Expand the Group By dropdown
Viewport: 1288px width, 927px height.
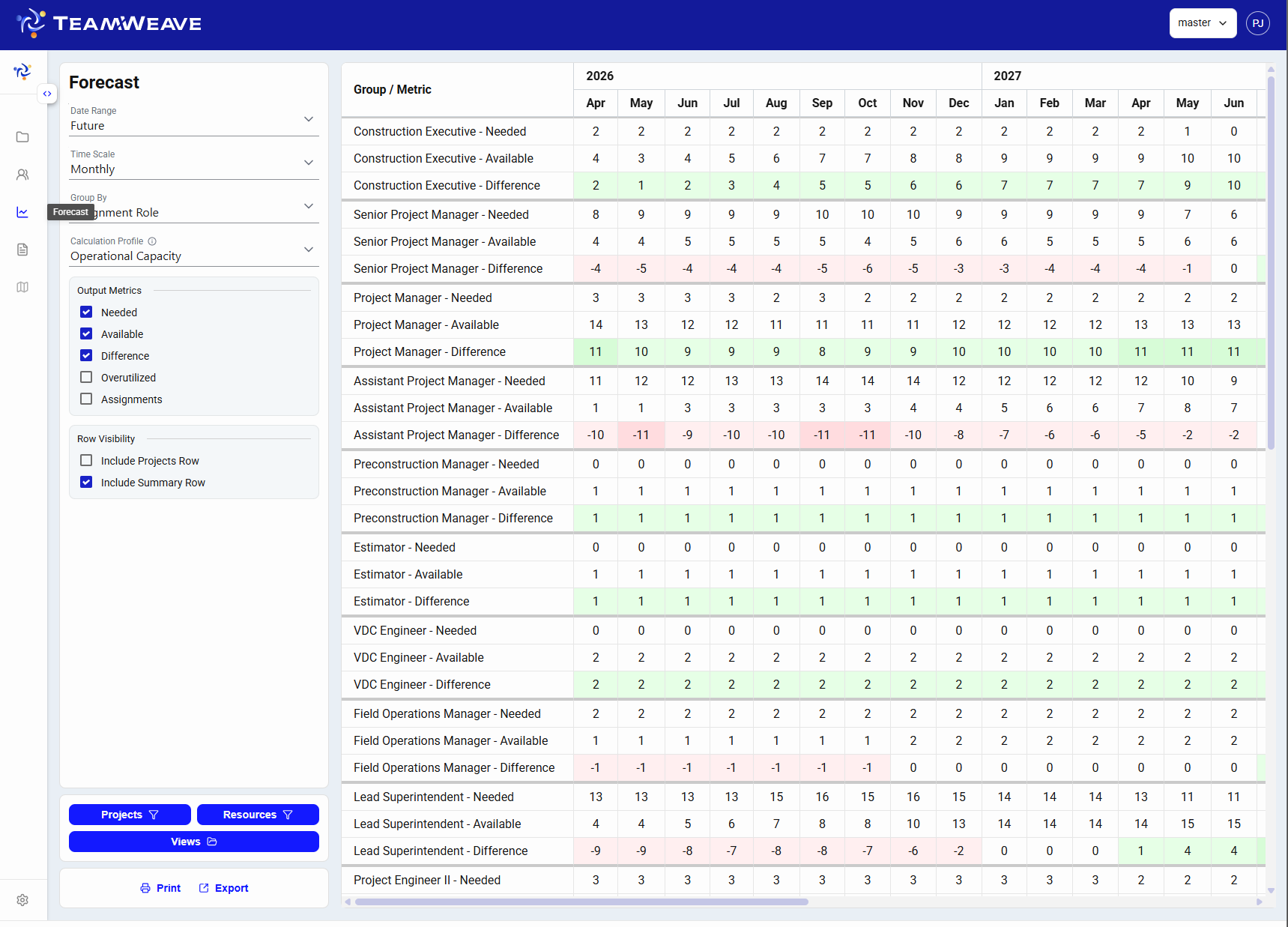click(x=194, y=206)
